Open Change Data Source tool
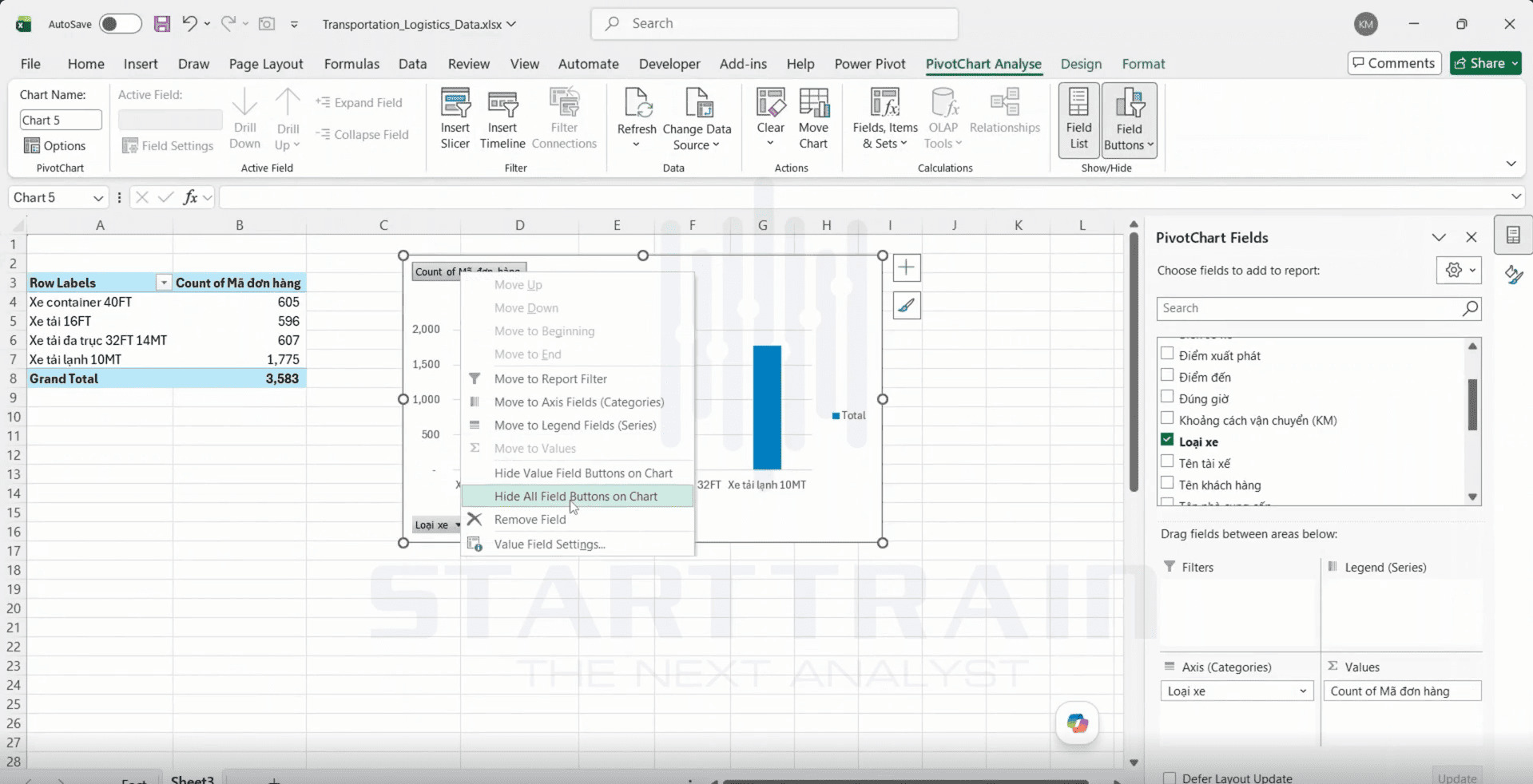 pos(697,119)
